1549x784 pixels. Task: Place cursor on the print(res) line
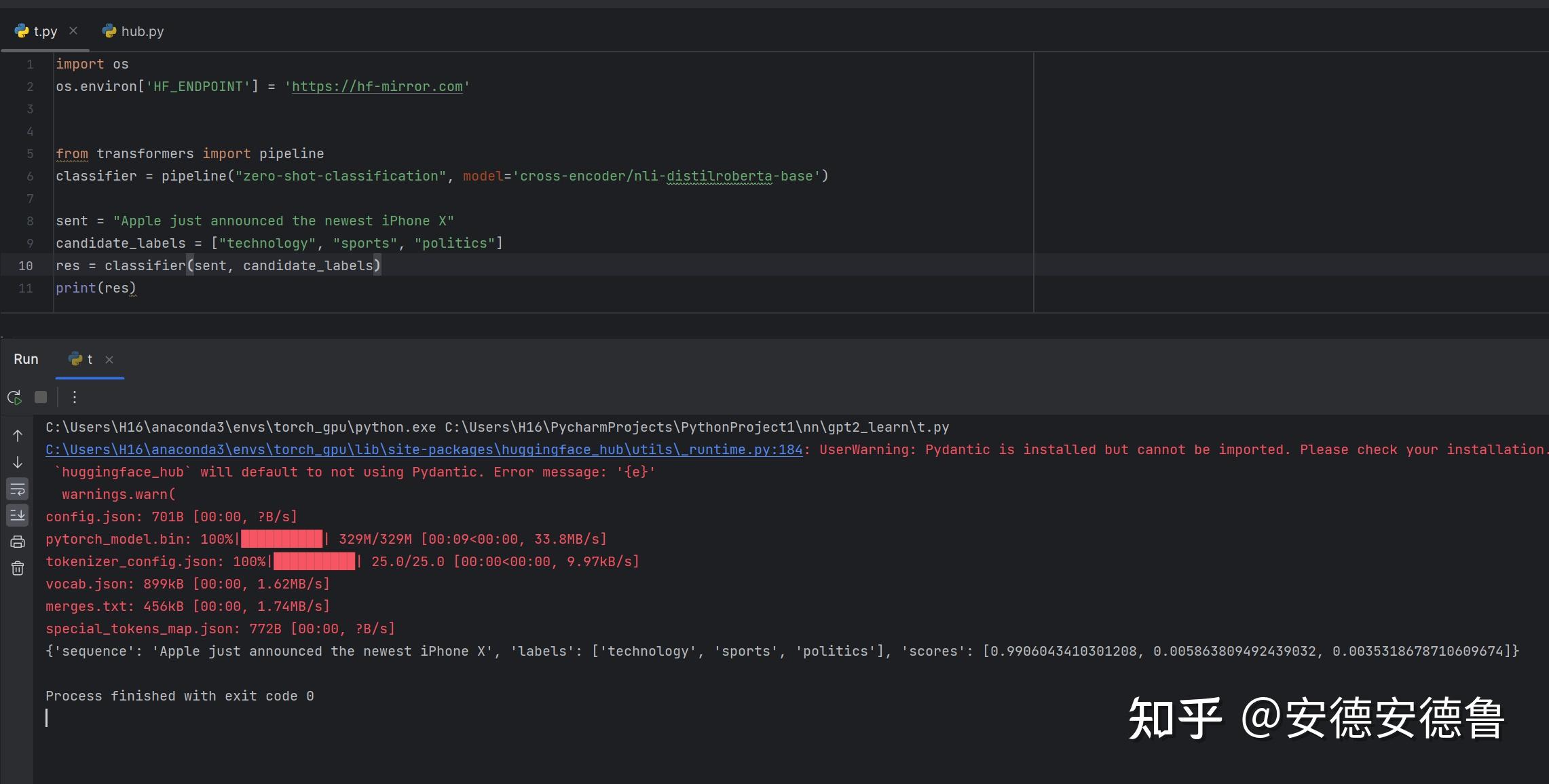pyautogui.click(x=95, y=288)
